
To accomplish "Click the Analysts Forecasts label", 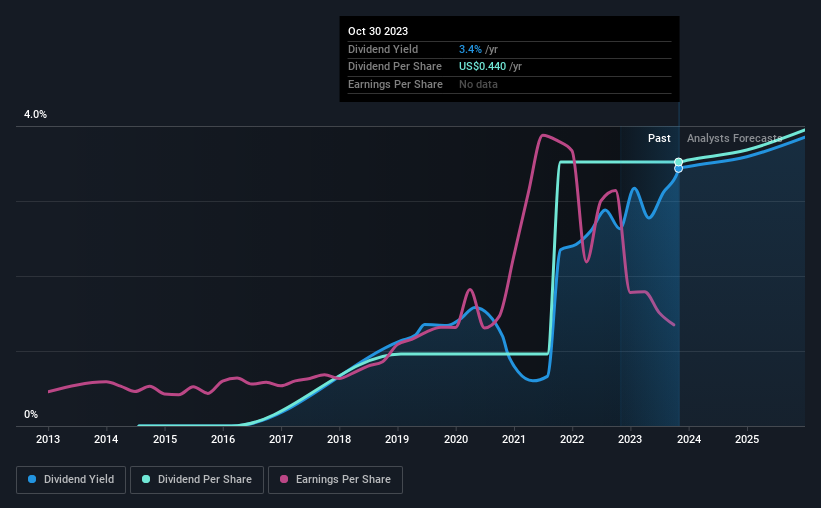I will tap(735, 138).
